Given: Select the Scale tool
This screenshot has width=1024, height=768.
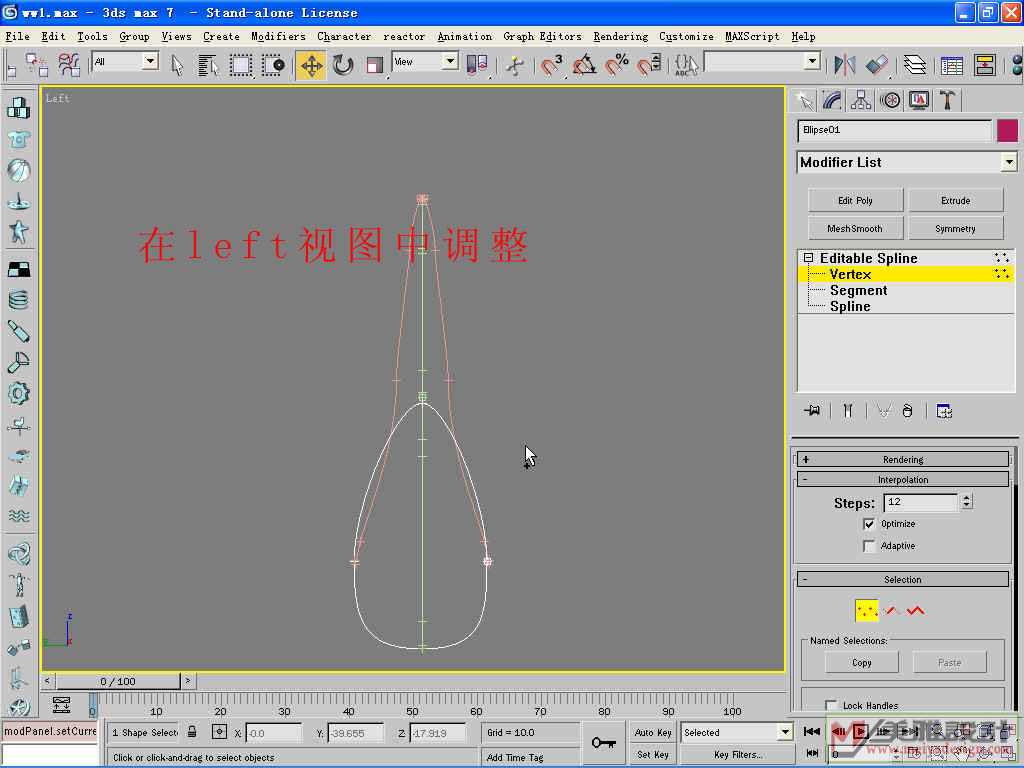Looking at the screenshot, I should pos(374,65).
